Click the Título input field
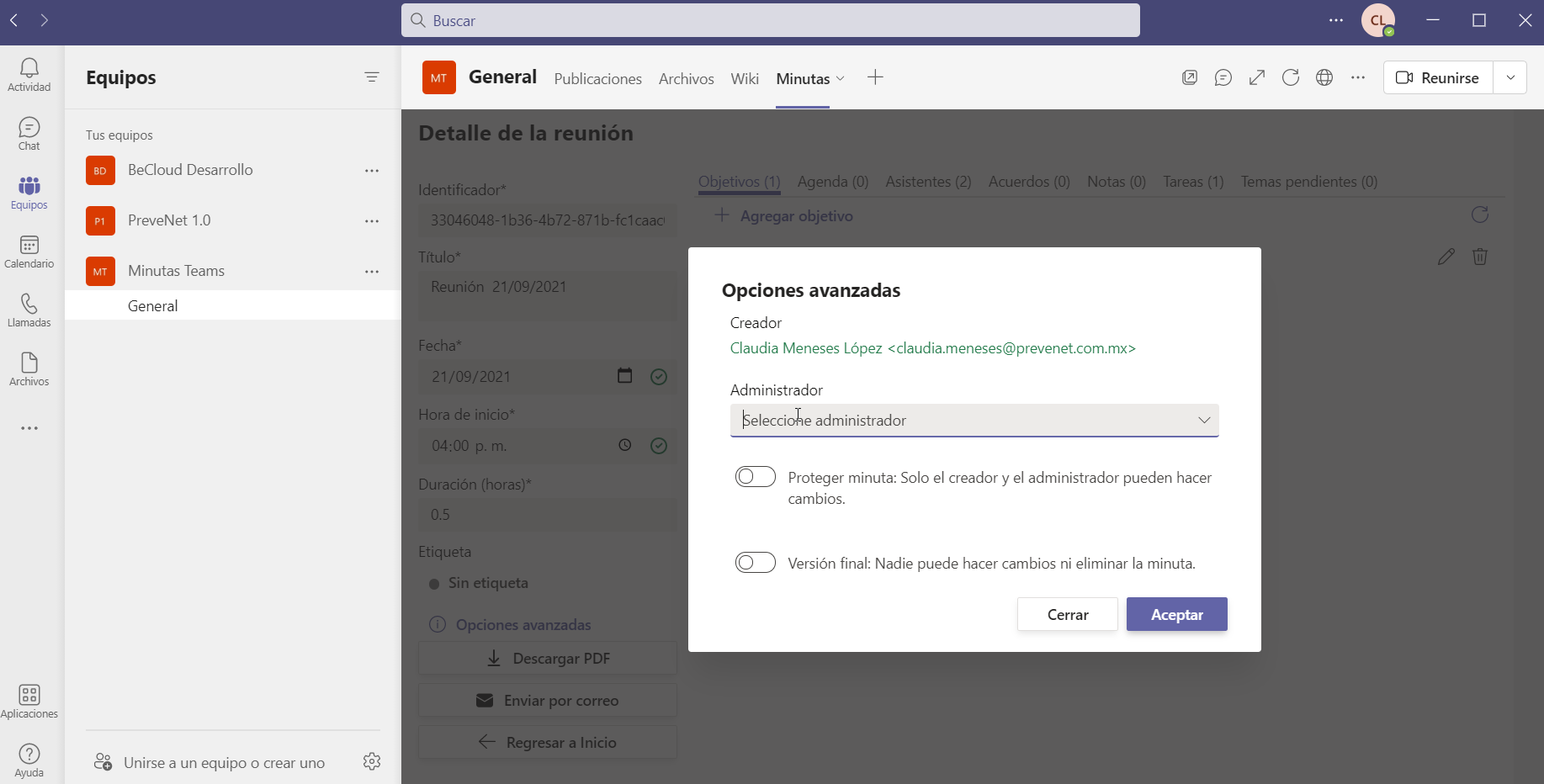 (548, 294)
